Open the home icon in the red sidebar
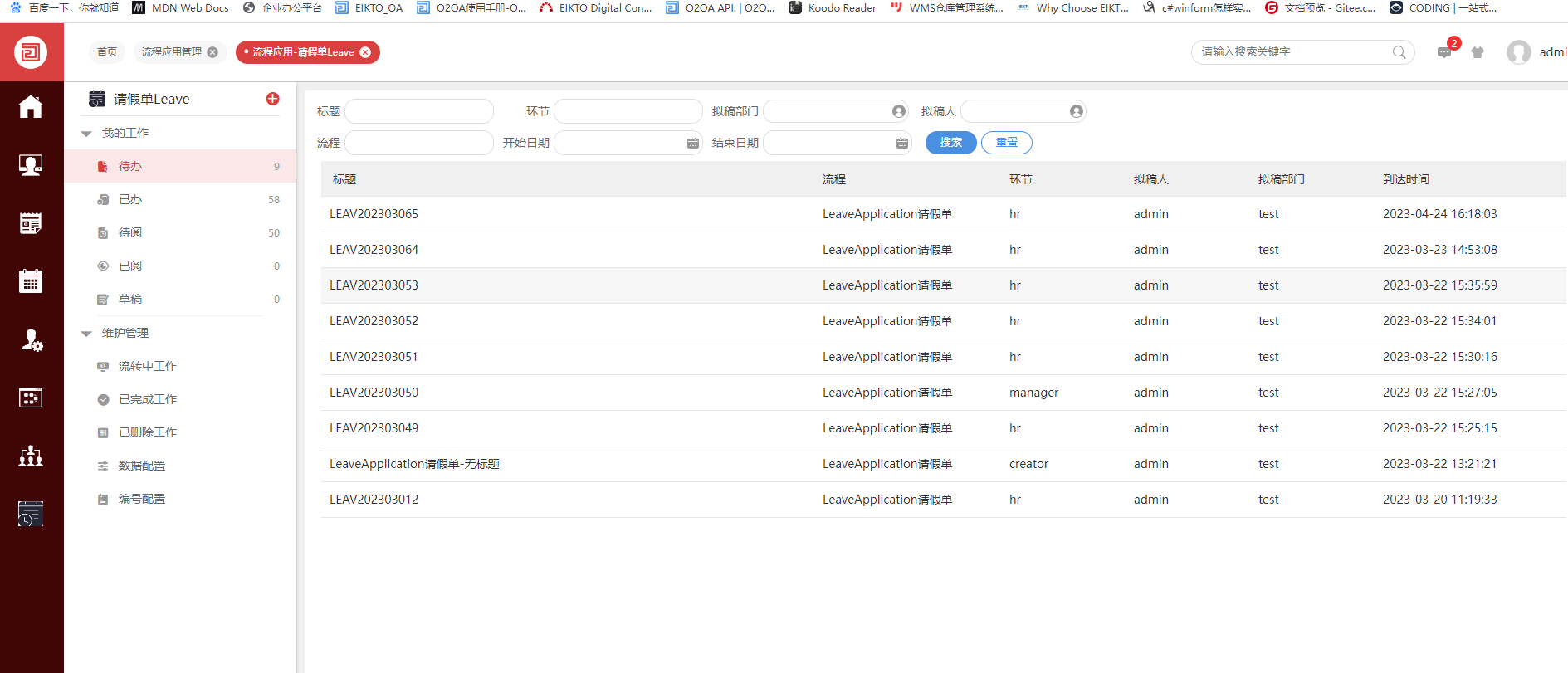Screen dimensions: 1568x673 (31, 107)
